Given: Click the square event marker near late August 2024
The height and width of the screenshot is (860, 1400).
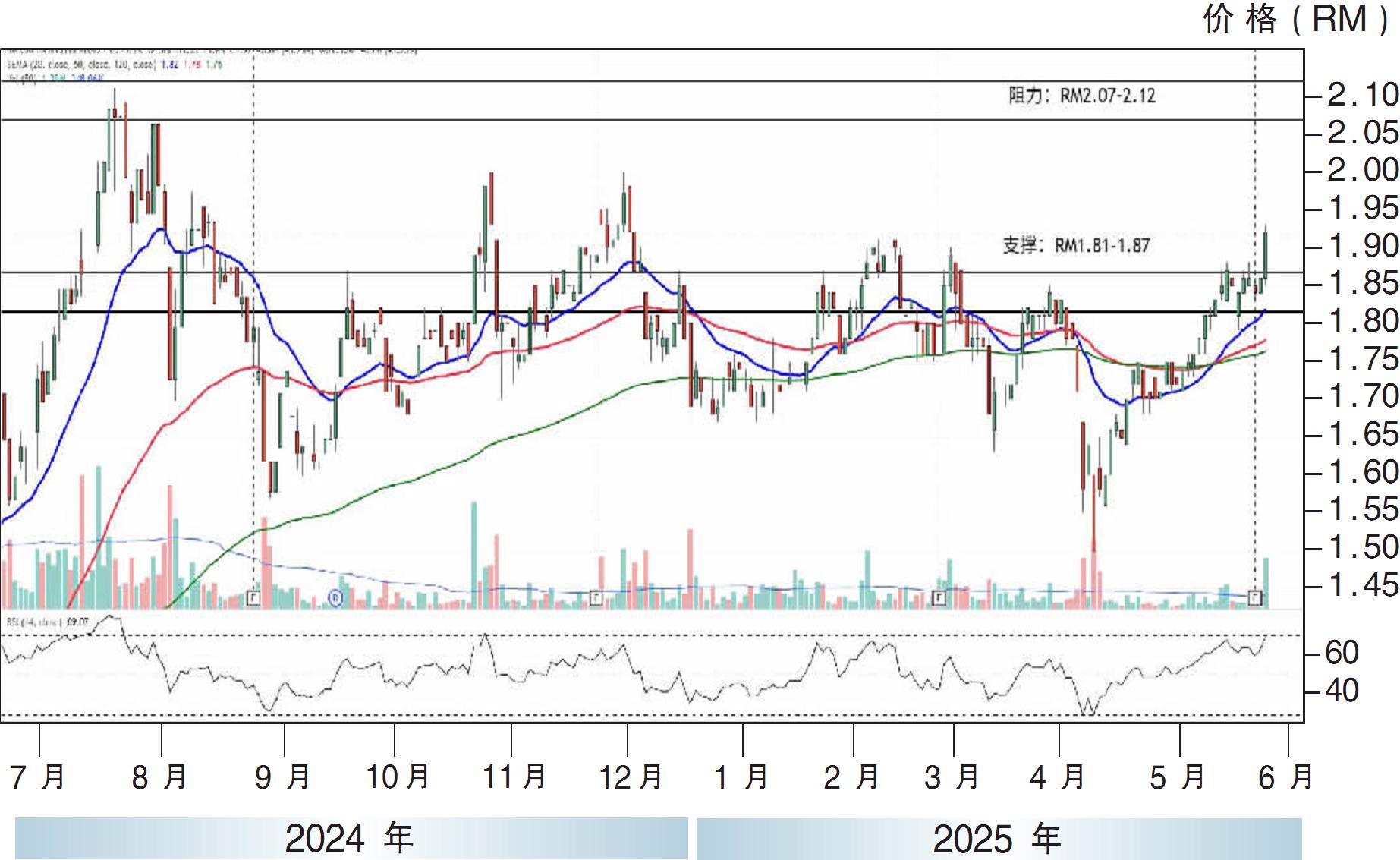Looking at the screenshot, I should 253,598.
